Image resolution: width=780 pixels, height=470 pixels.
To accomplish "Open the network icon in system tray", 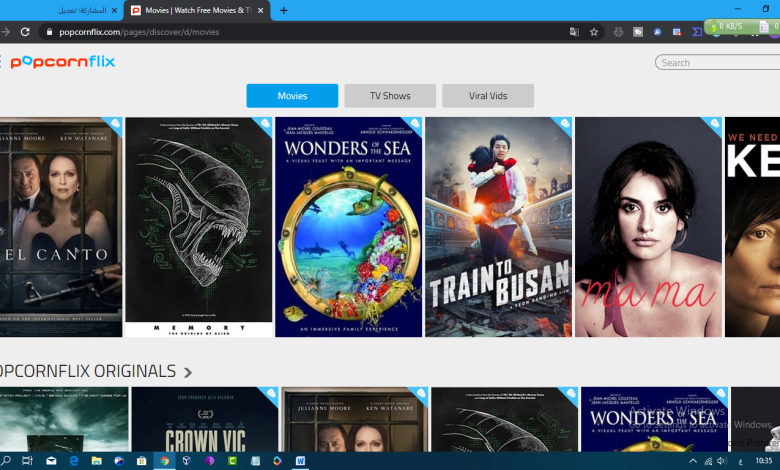I will click(708, 461).
